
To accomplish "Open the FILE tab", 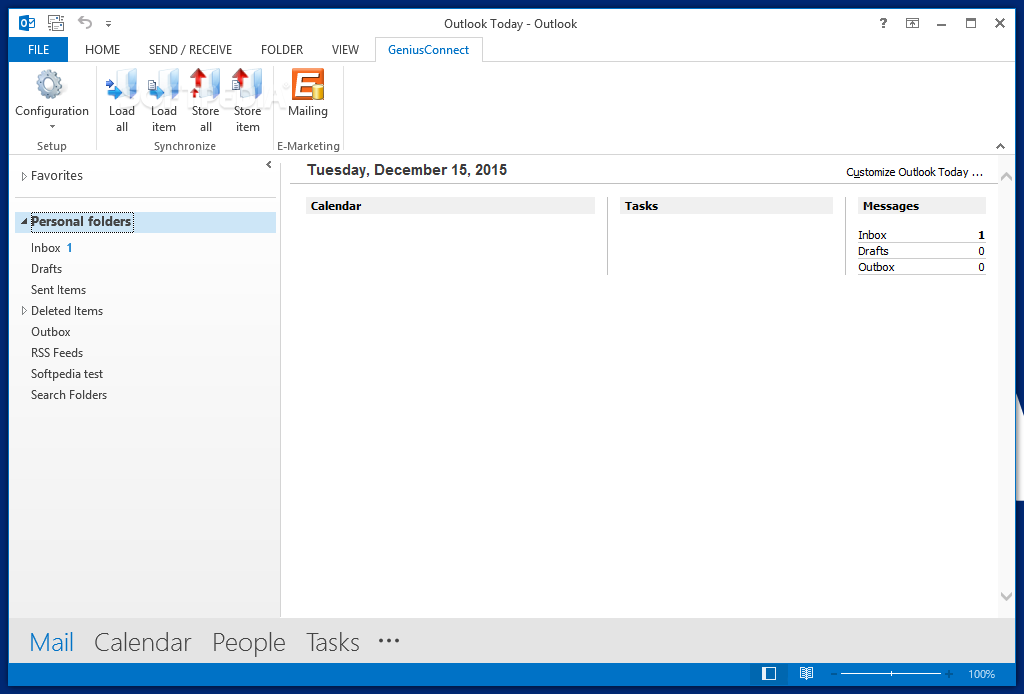I will 38,50.
